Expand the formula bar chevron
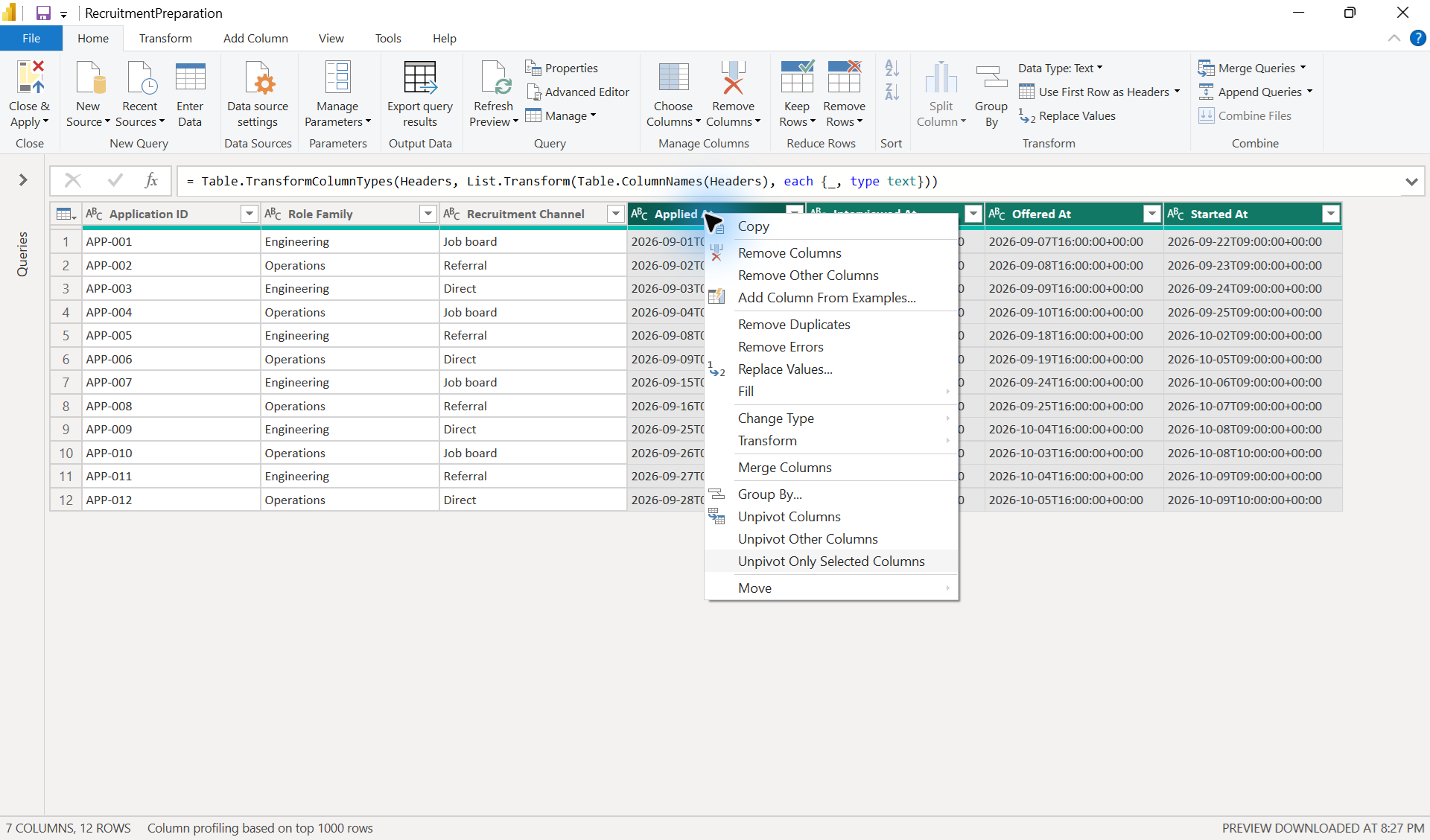Screen dimensions: 1430x840 [x=1411, y=181]
